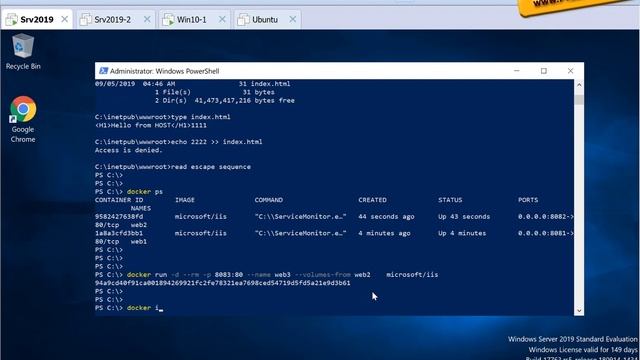Image resolution: width=640 pixels, height=360 pixels.
Task: Click the 'COMMAND' column header
Action: (269, 200)
